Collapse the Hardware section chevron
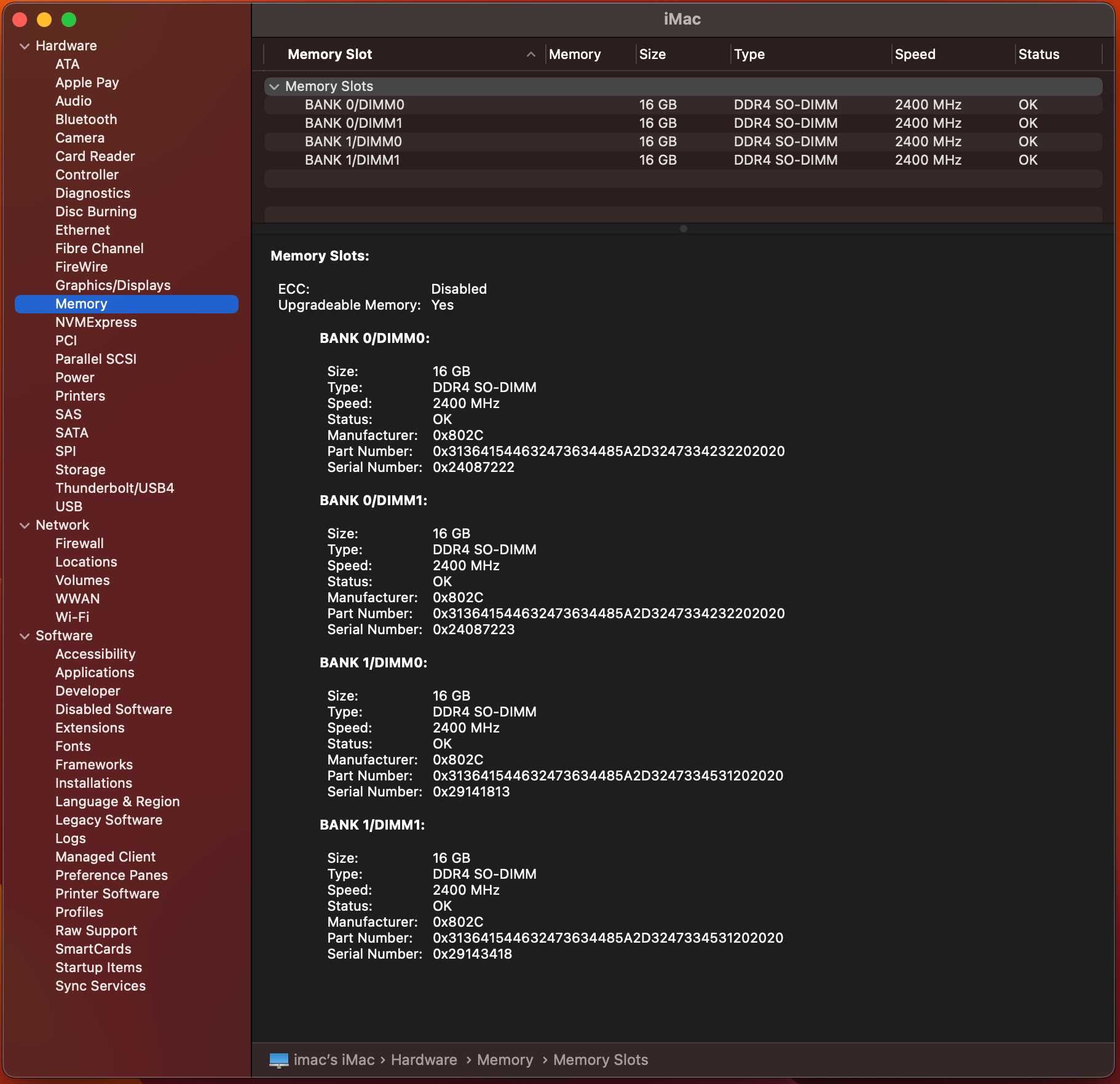Image resolution: width=1120 pixels, height=1084 pixels. (25, 46)
